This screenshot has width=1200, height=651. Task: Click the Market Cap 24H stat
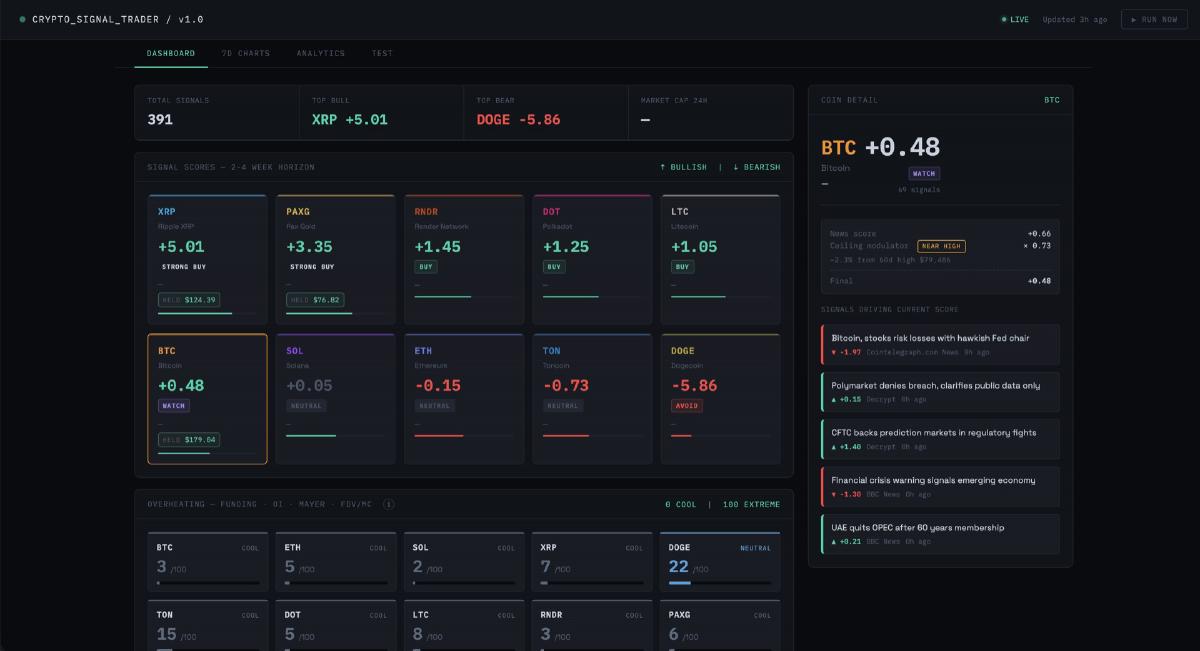click(710, 112)
